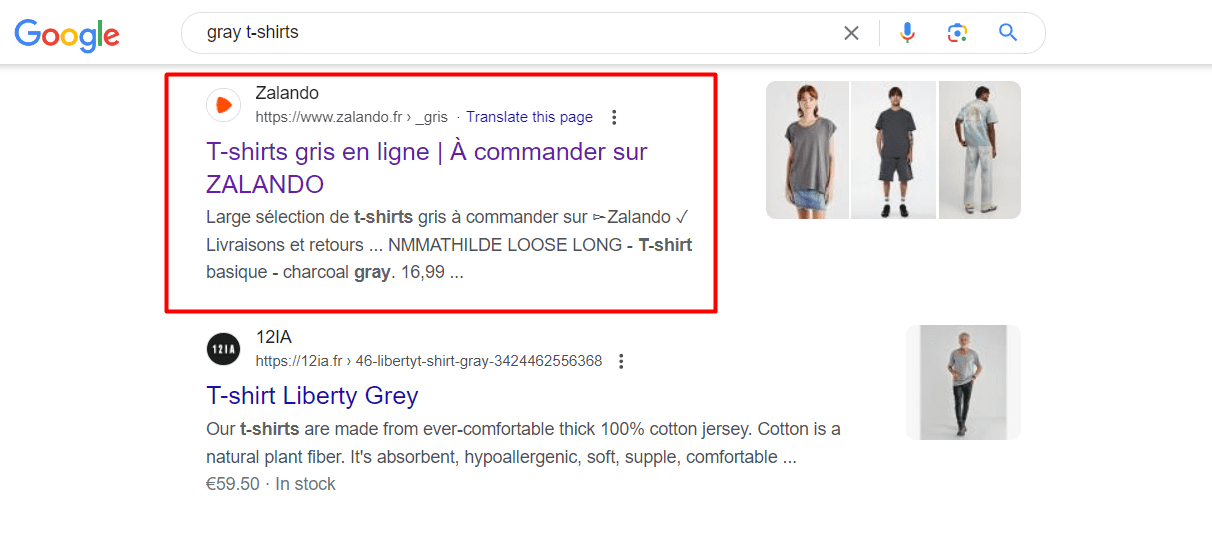Start voice search with microphone icon

coord(907,33)
